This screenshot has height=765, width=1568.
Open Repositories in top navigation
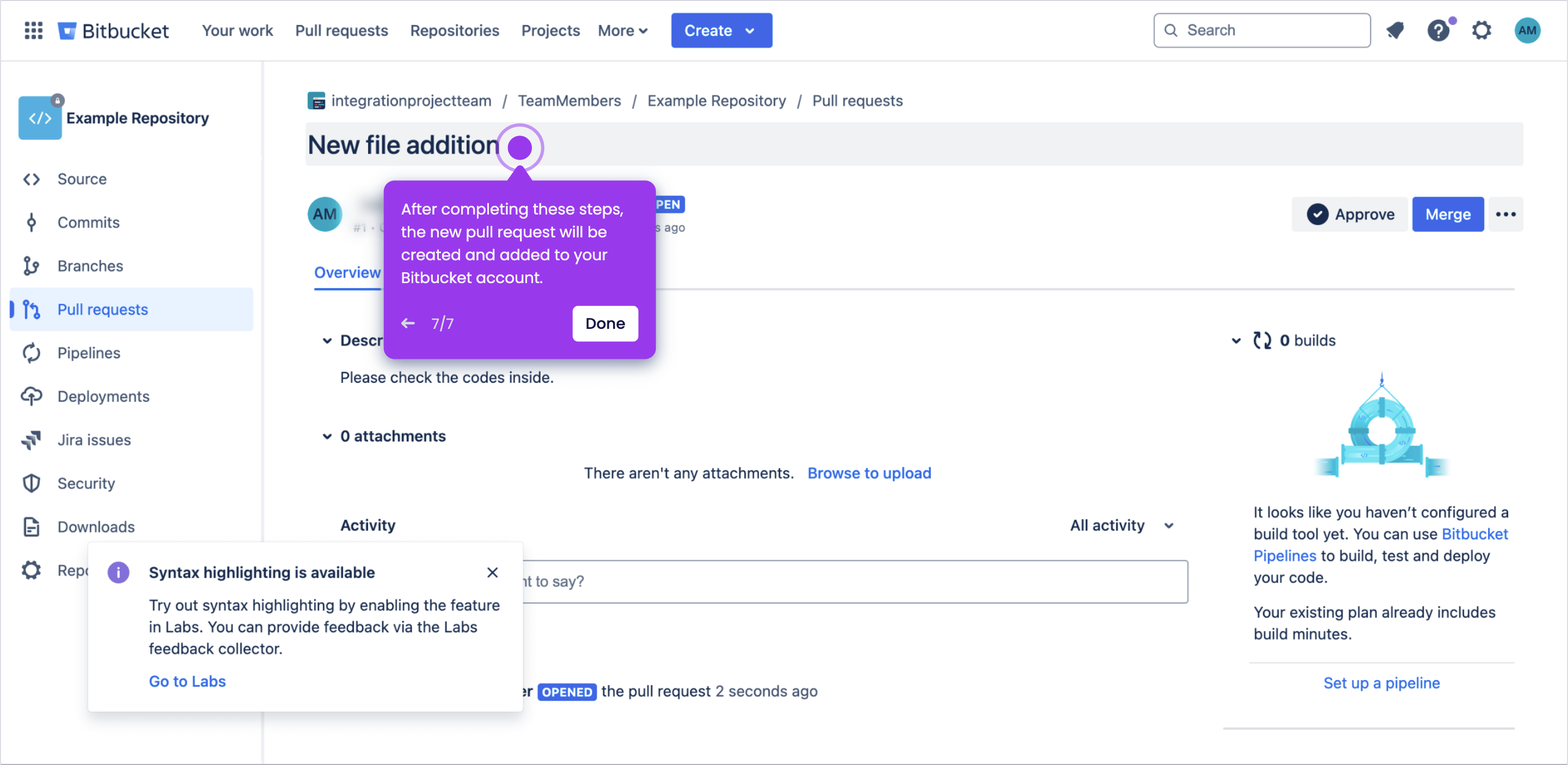[x=454, y=30]
